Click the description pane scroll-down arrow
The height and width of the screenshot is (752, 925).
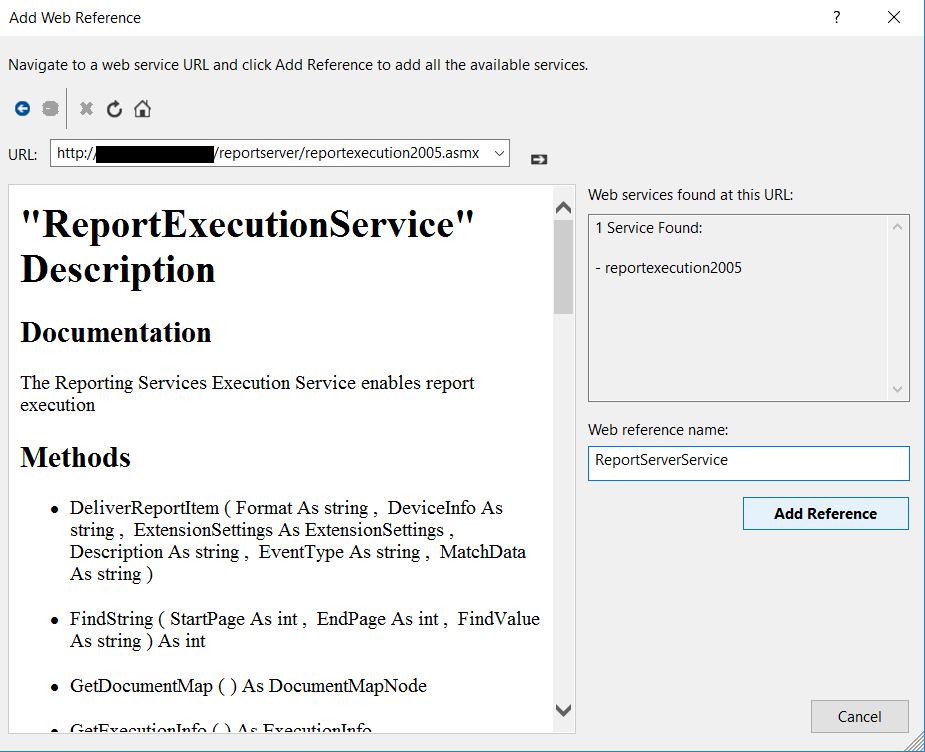click(x=563, y=712)
